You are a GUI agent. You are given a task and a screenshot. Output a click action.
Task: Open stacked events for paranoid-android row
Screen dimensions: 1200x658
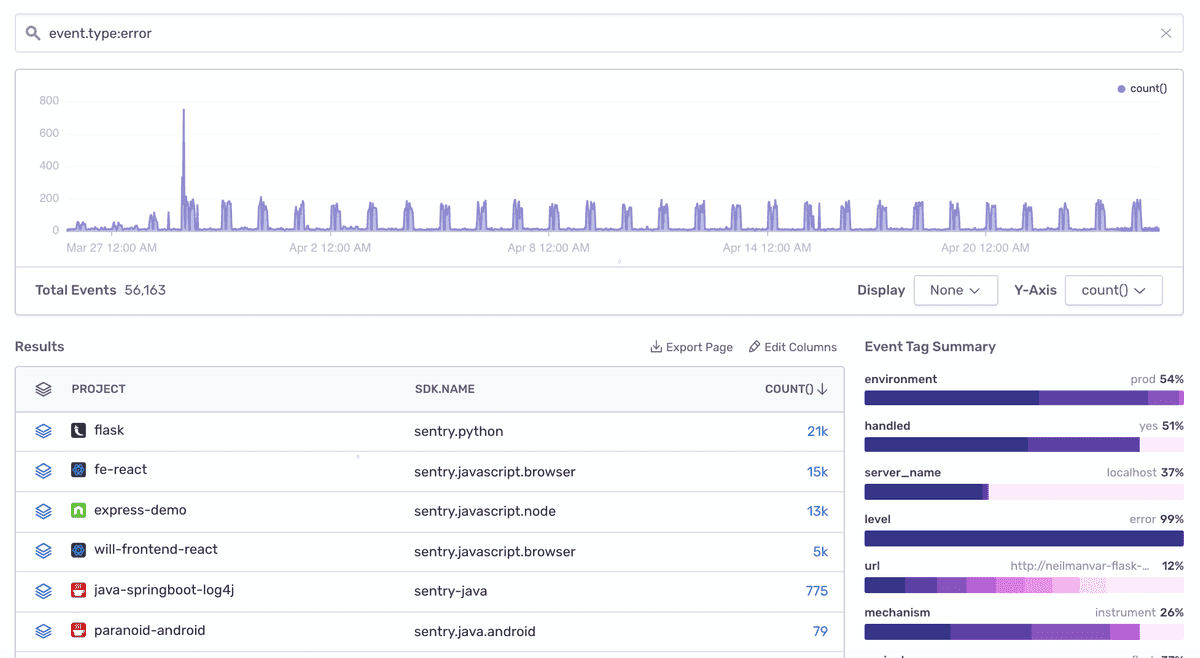(43, 631)
